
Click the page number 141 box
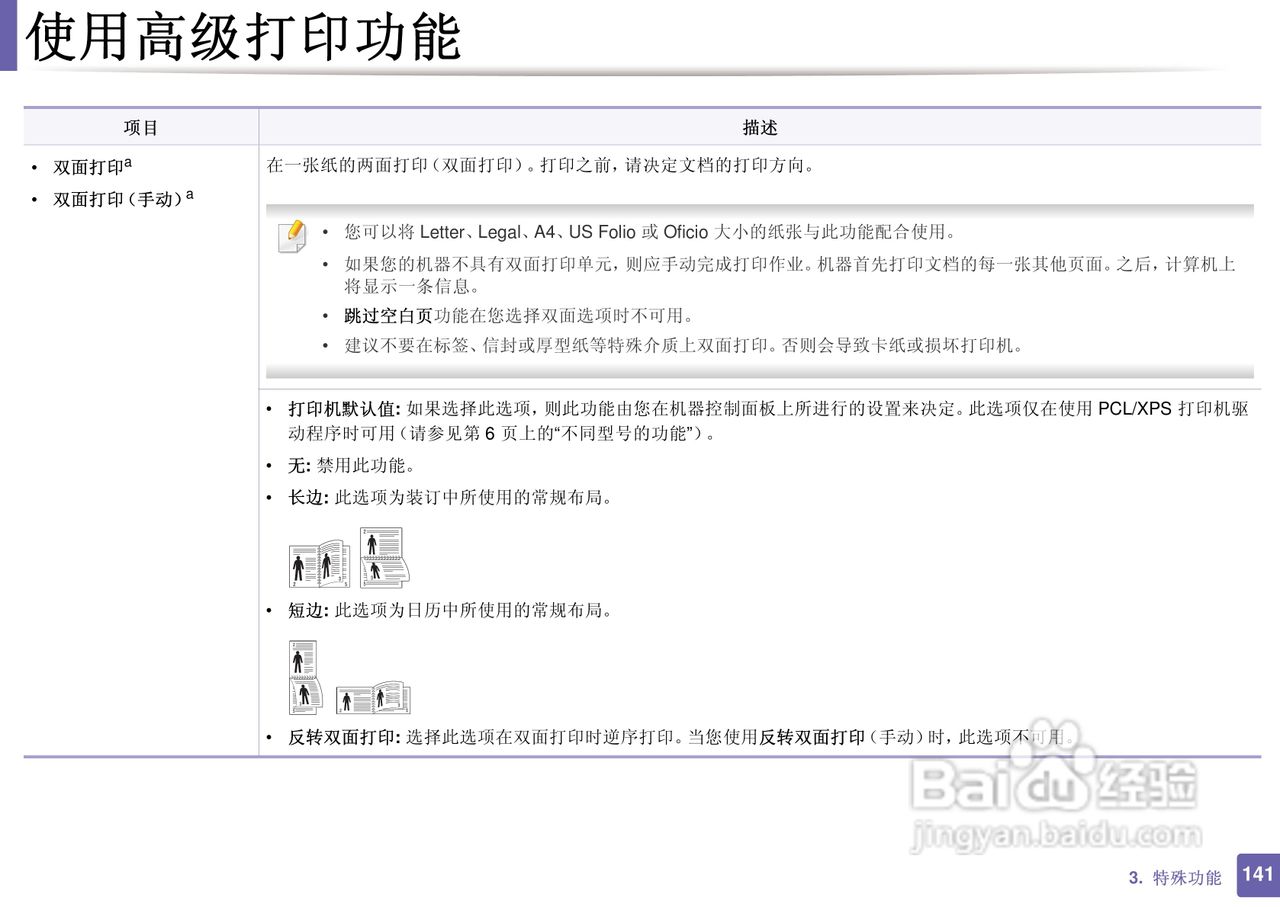[x=1258, y=875]
